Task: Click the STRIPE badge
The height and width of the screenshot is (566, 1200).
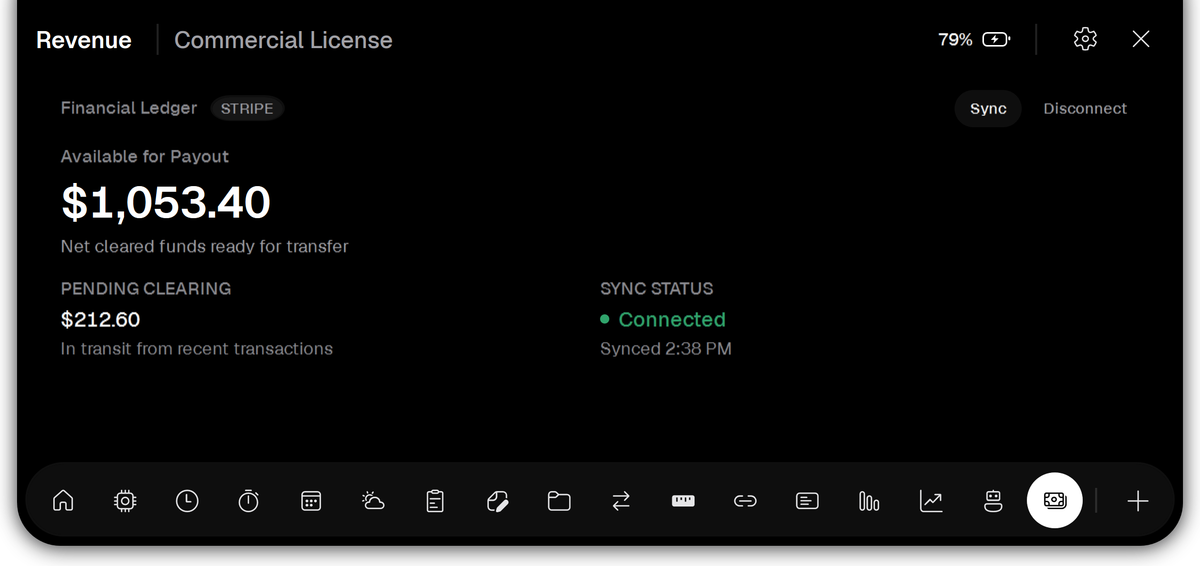Action: click(247, 108)
